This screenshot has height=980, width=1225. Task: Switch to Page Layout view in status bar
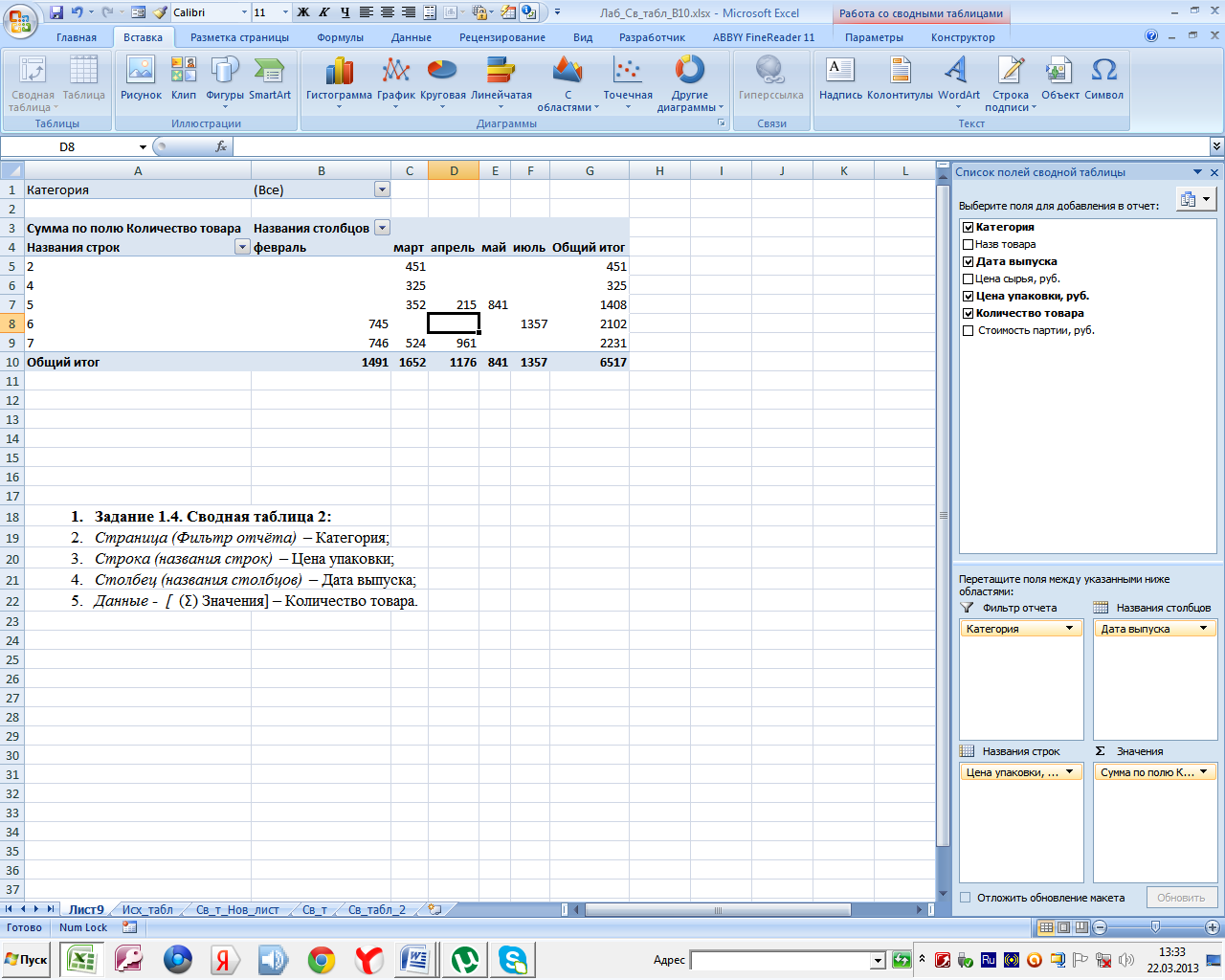(1063, 927)
